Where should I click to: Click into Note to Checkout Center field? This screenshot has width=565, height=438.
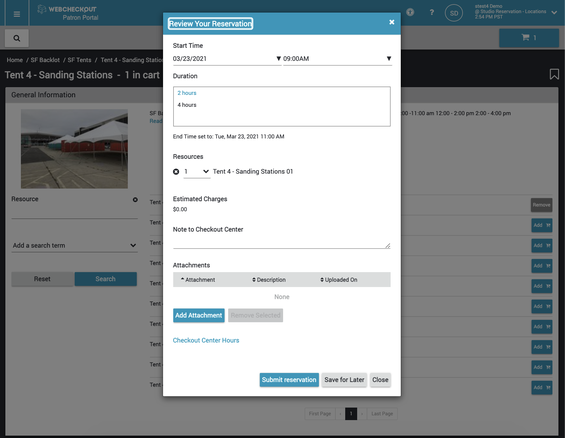click(281, 242)
